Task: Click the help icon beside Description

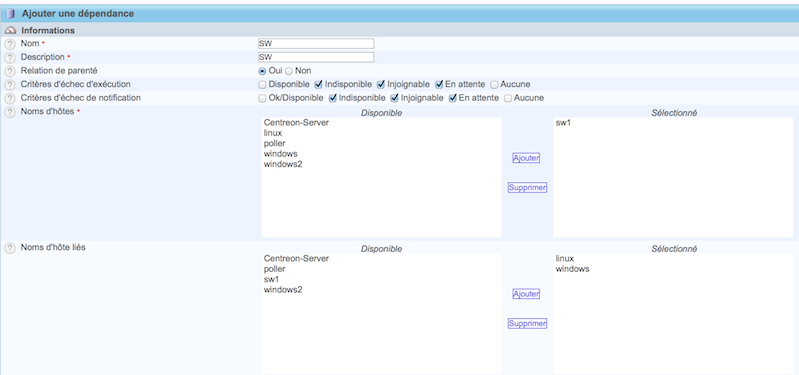Action: point(10,58)
